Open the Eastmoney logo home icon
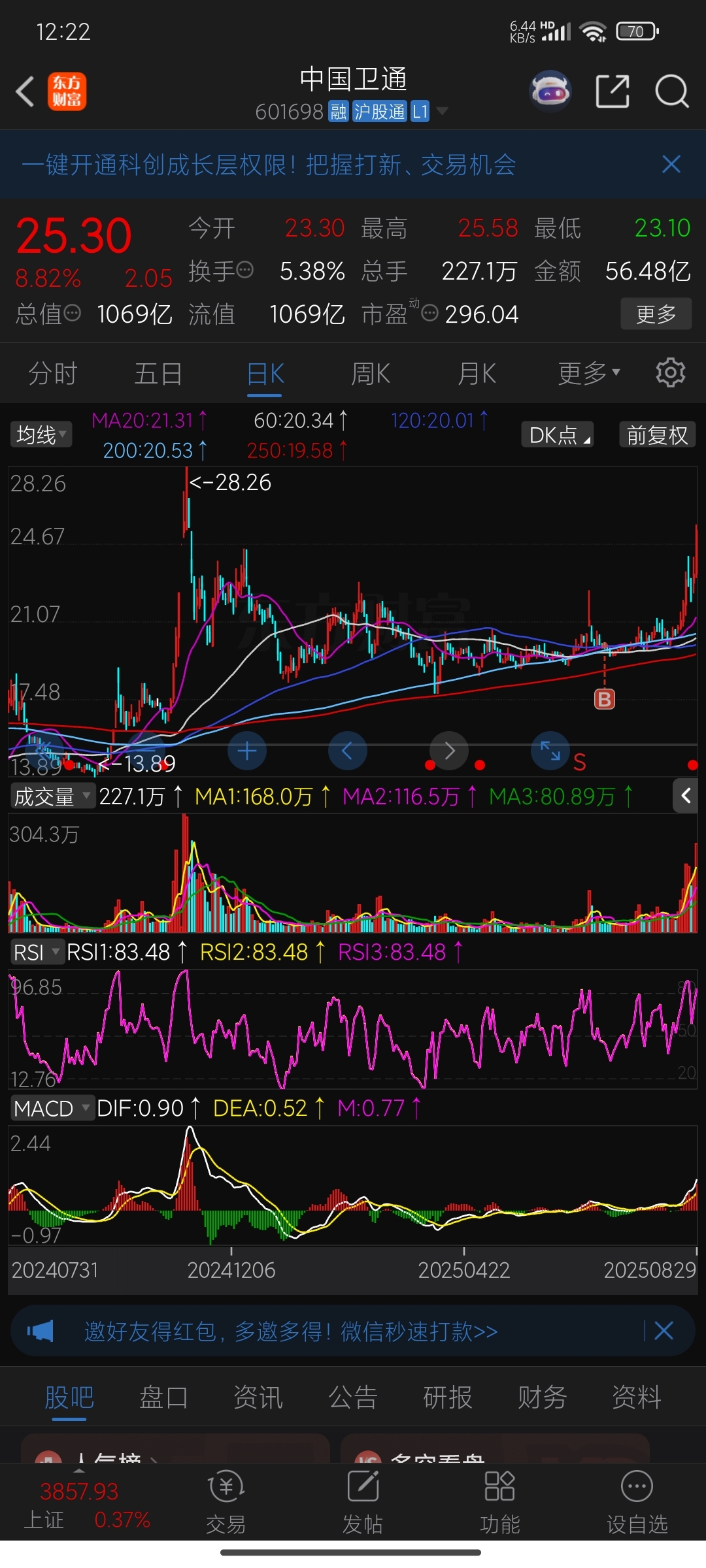 coord(67,91)
